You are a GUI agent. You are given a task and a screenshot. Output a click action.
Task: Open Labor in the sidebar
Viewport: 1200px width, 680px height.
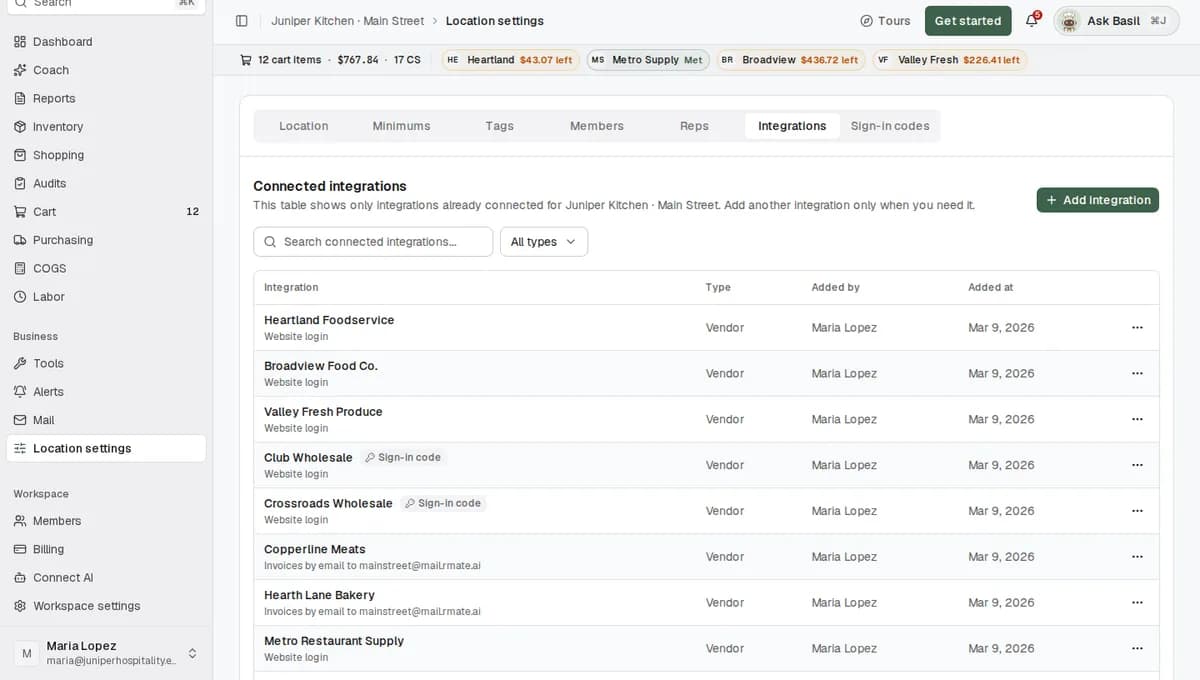[x=106, y=297]
